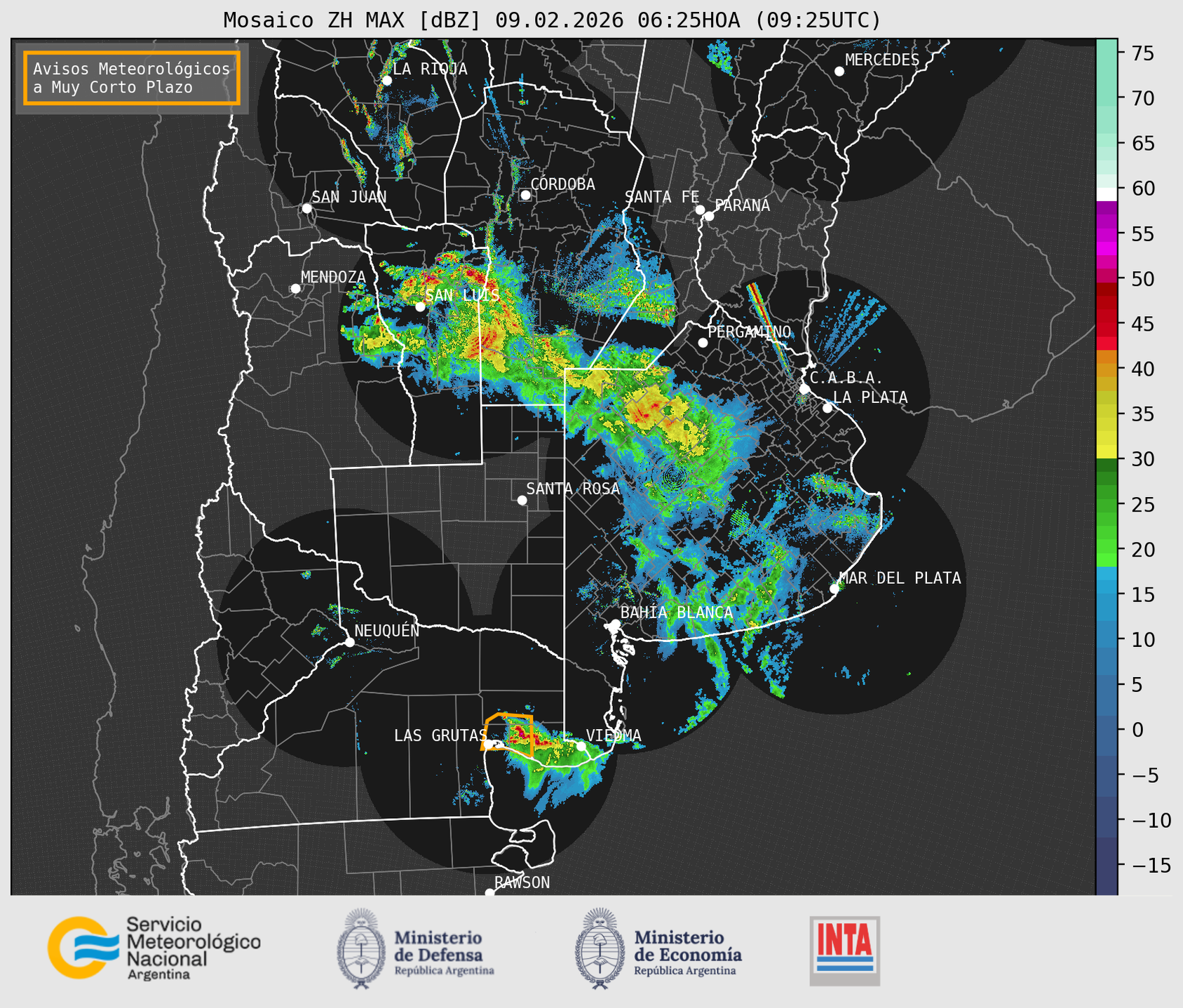Click the Servicio Meteorológico Nacional text
Screen dimensions: 1183x1008
coord(193,948)
